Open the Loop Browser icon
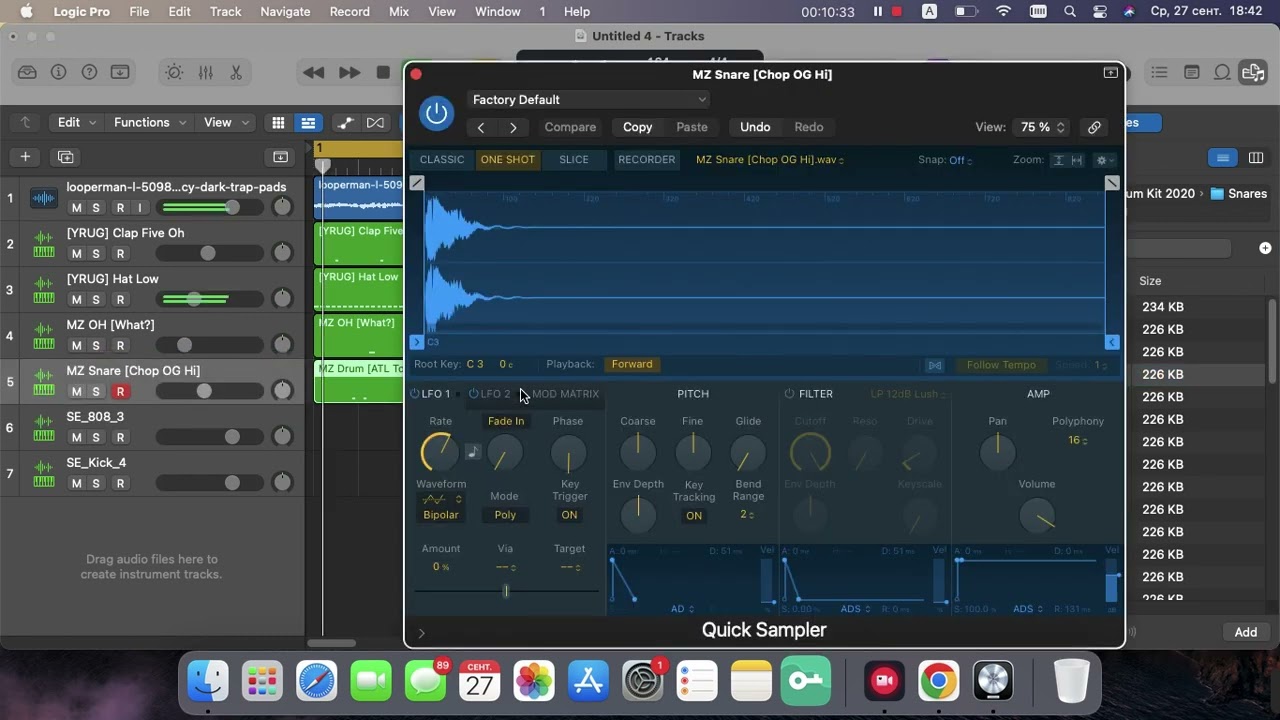Image resolution: width=1280 pixels, height=720 pixels. tap(1222, 72)
